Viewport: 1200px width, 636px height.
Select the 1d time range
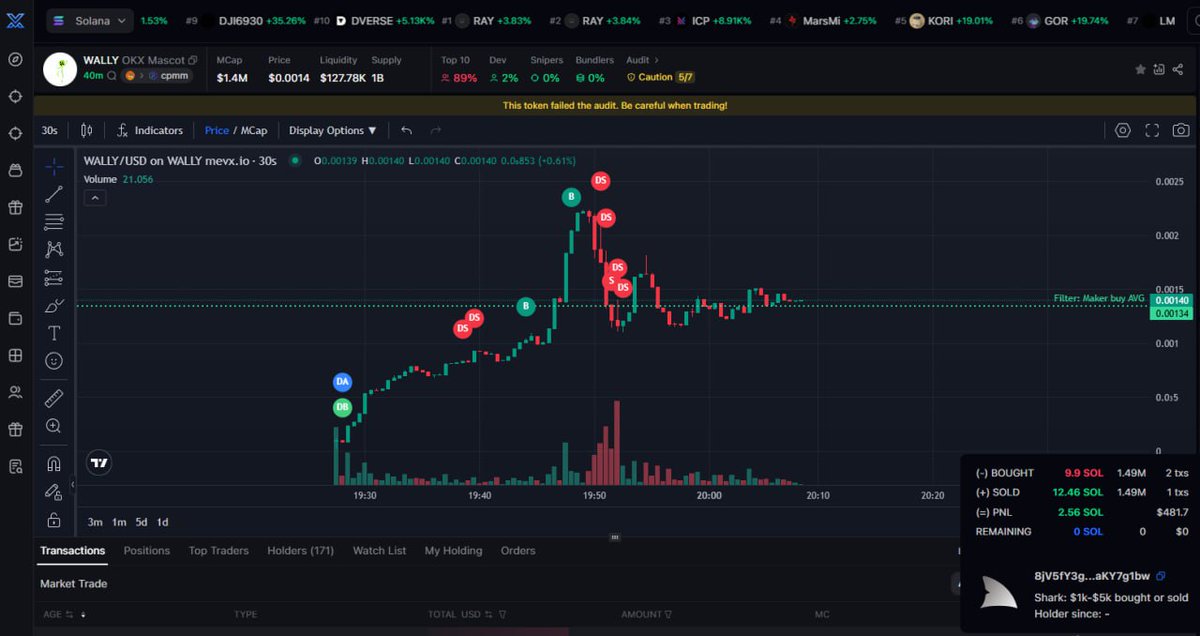tap(162, 522)
